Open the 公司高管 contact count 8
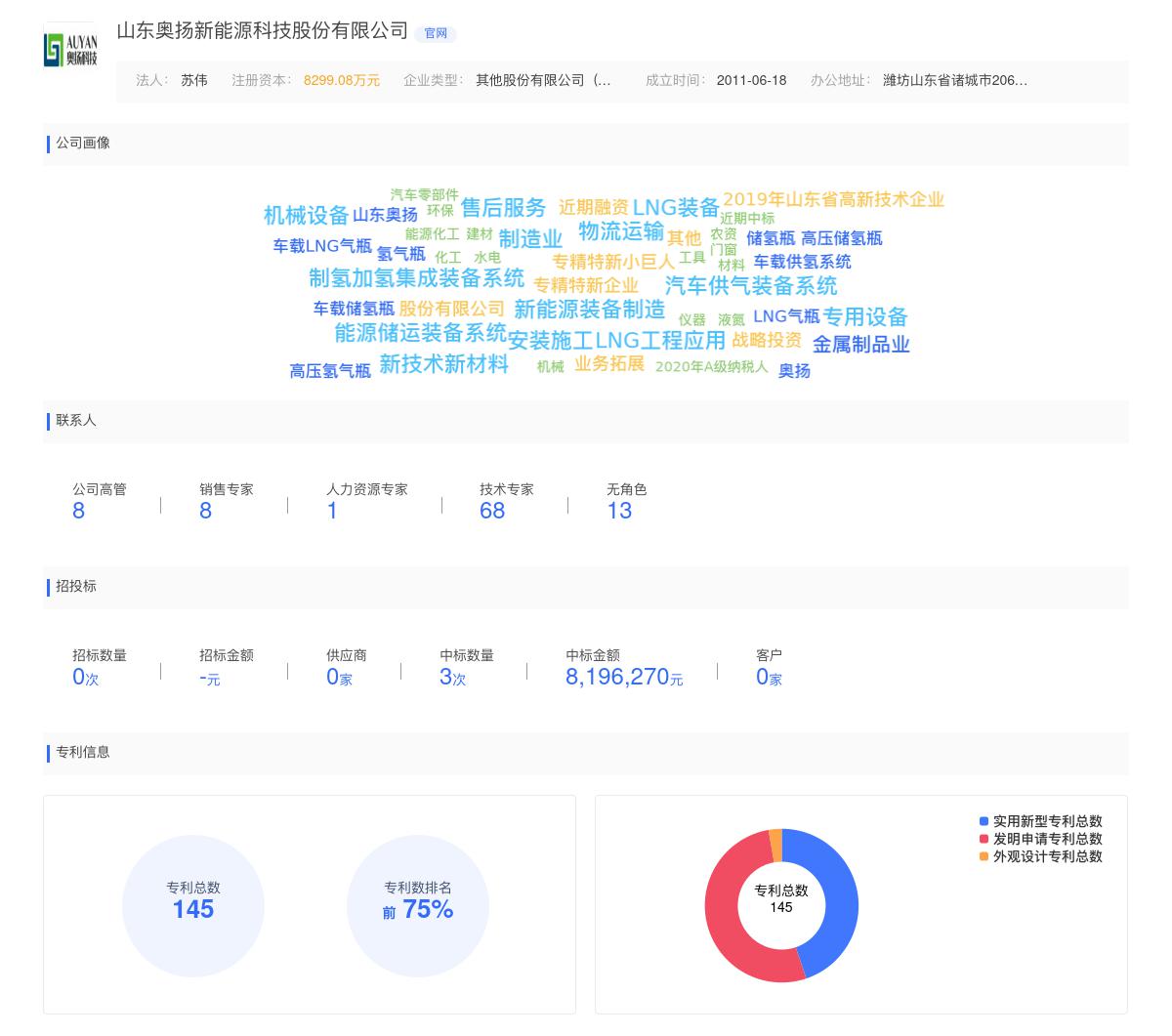 (78, 511)
